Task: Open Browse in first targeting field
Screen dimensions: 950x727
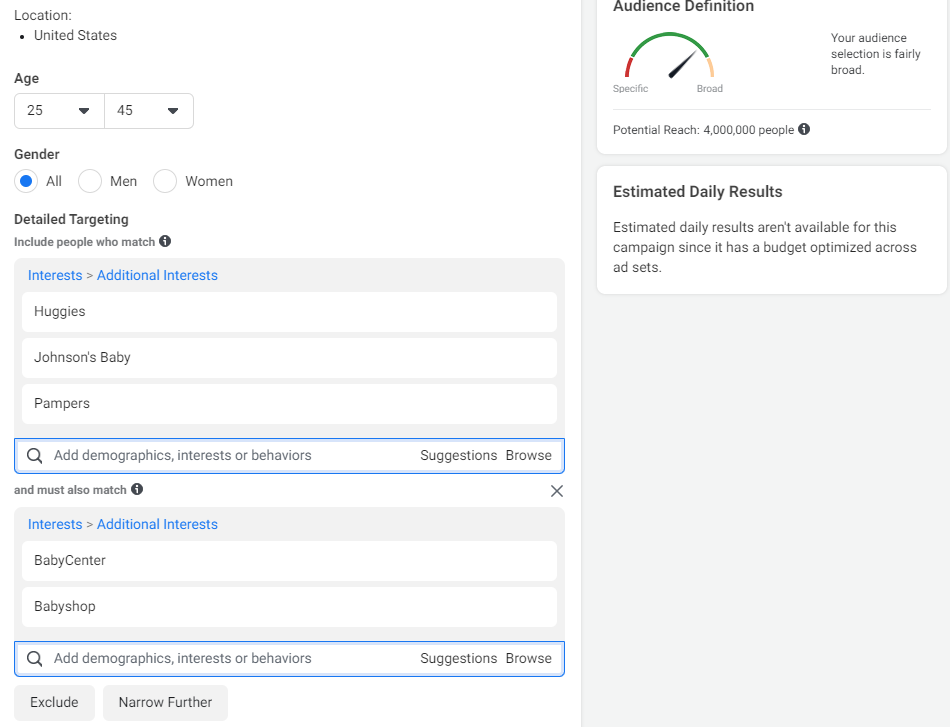Action: 528,456
